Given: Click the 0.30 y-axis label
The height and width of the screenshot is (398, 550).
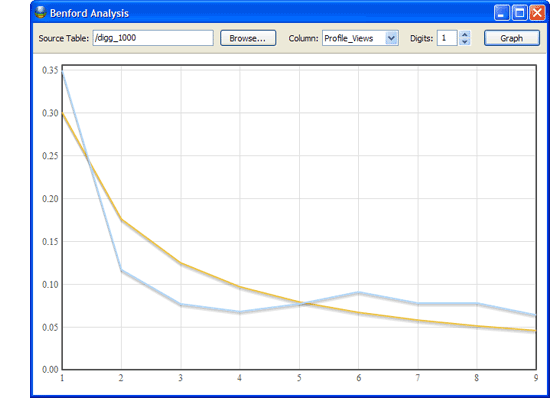Looking at the screenshot, I should [50, 113].
